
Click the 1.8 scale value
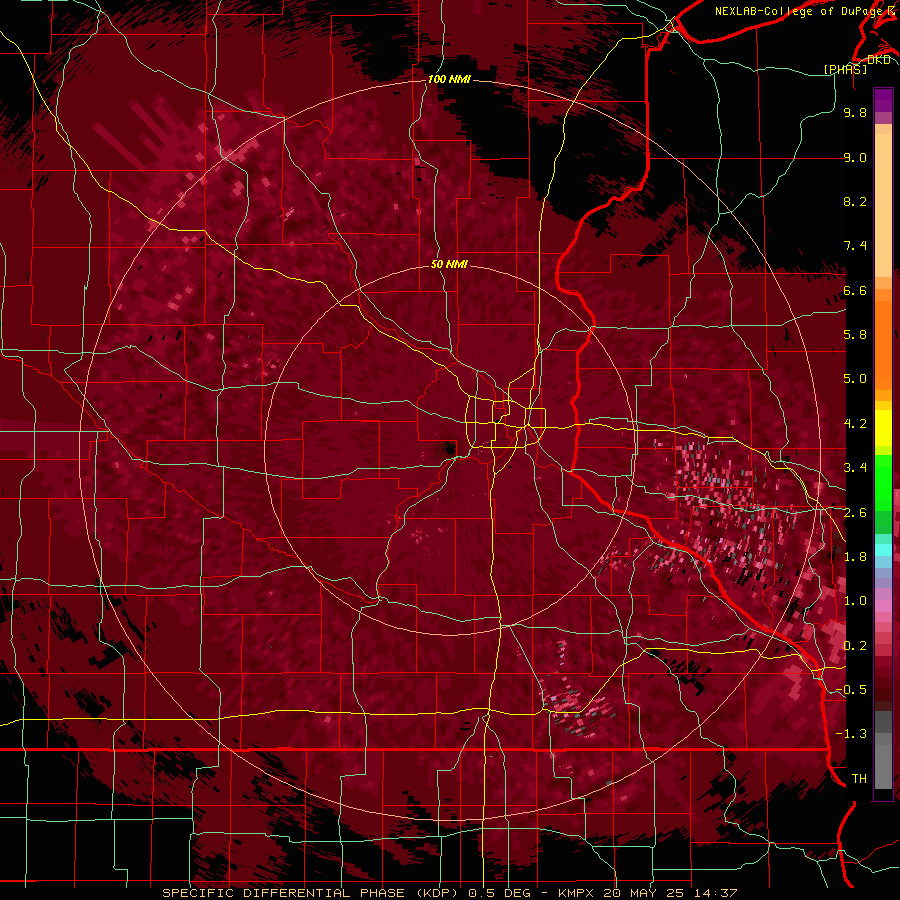855,557
